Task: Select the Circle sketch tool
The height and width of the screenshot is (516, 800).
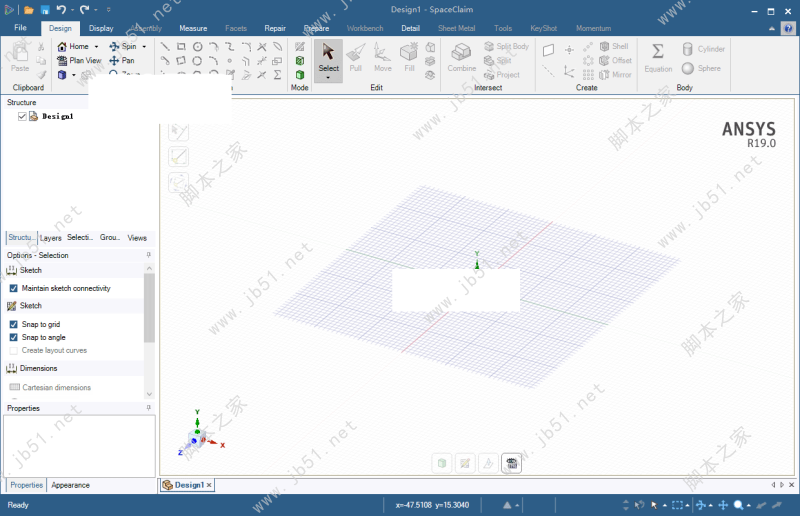Action: (x=197, y=46)
